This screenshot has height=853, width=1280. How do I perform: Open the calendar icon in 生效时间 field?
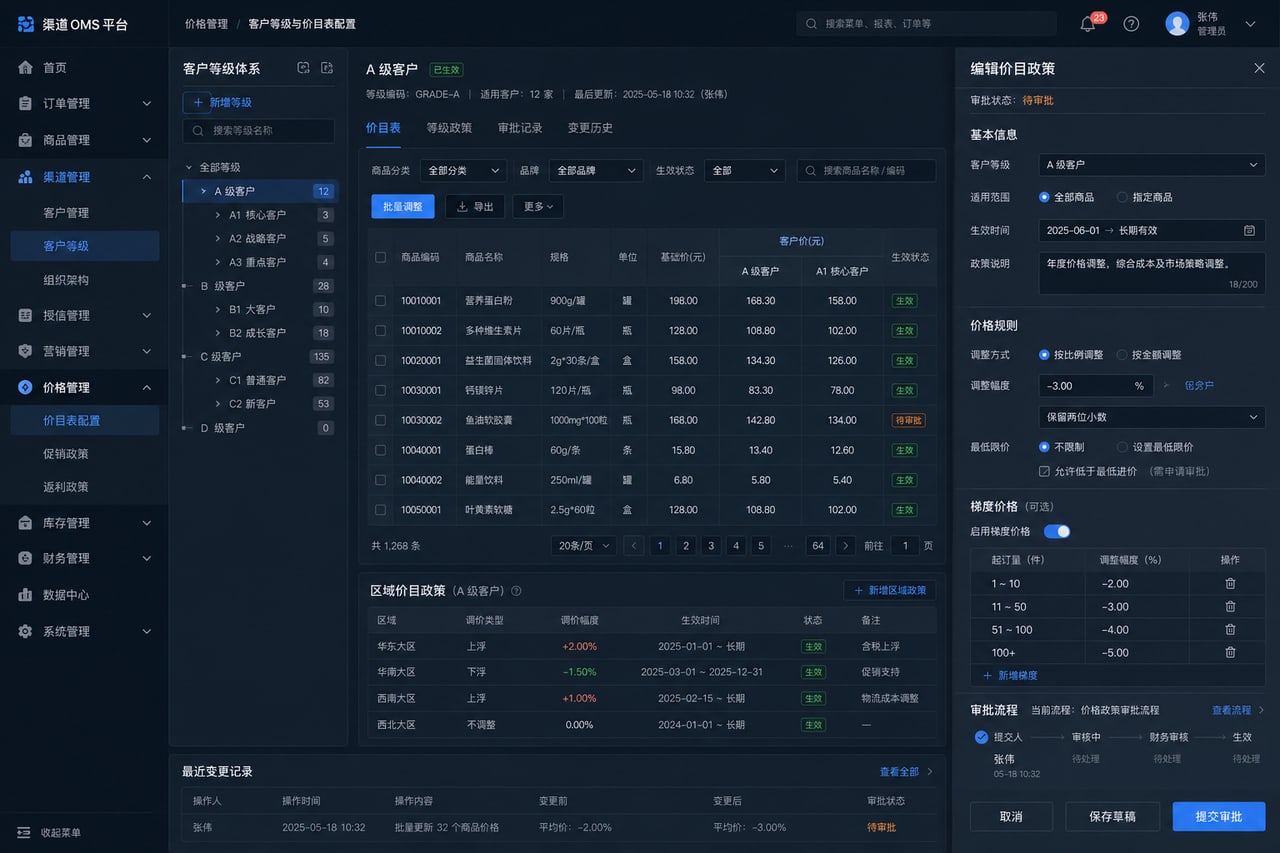click(x=1249, y=230)
